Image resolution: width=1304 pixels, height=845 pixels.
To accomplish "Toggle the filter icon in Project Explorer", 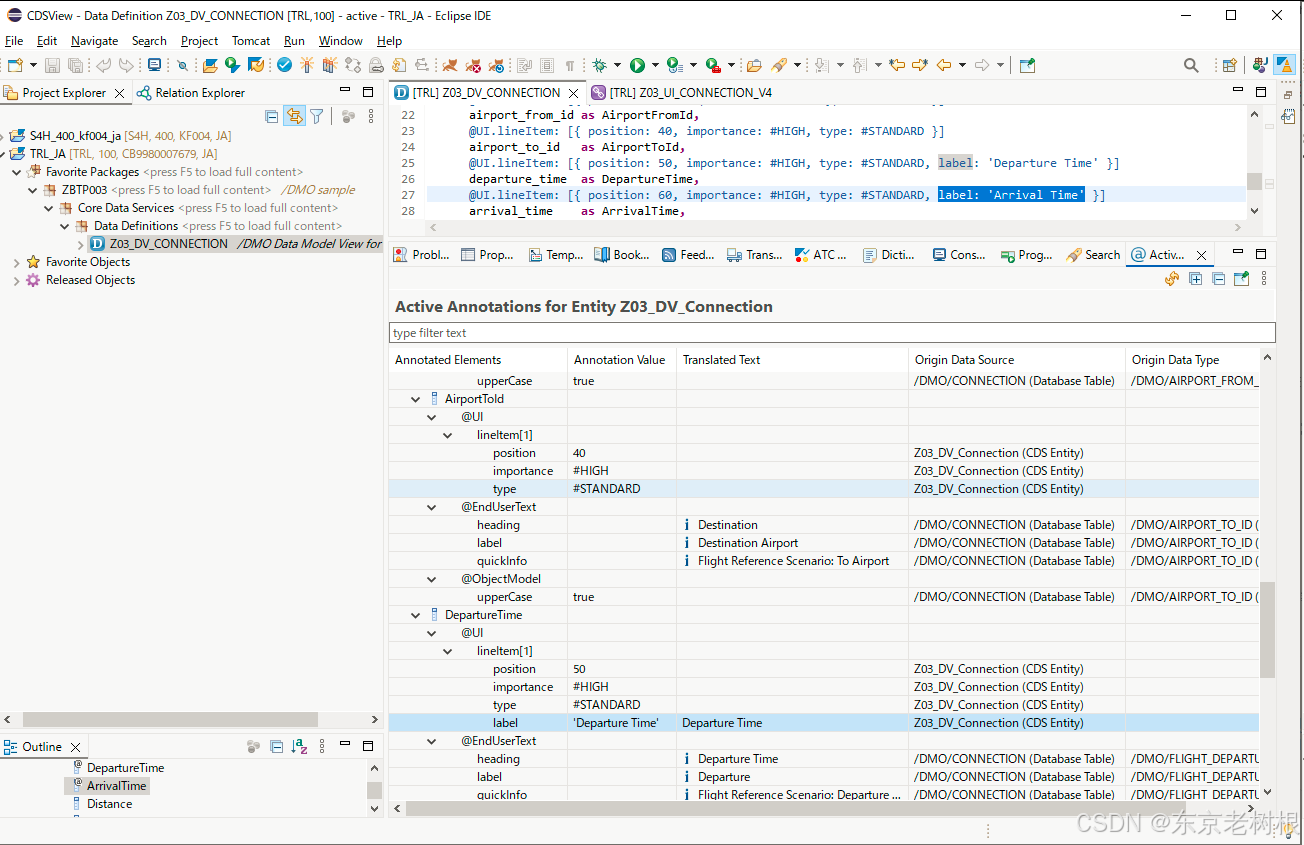I will [316, 115].
